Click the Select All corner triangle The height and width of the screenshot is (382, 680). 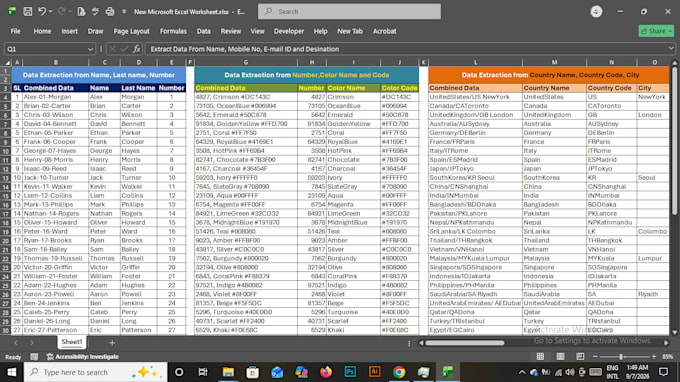[x=6, y=62]
